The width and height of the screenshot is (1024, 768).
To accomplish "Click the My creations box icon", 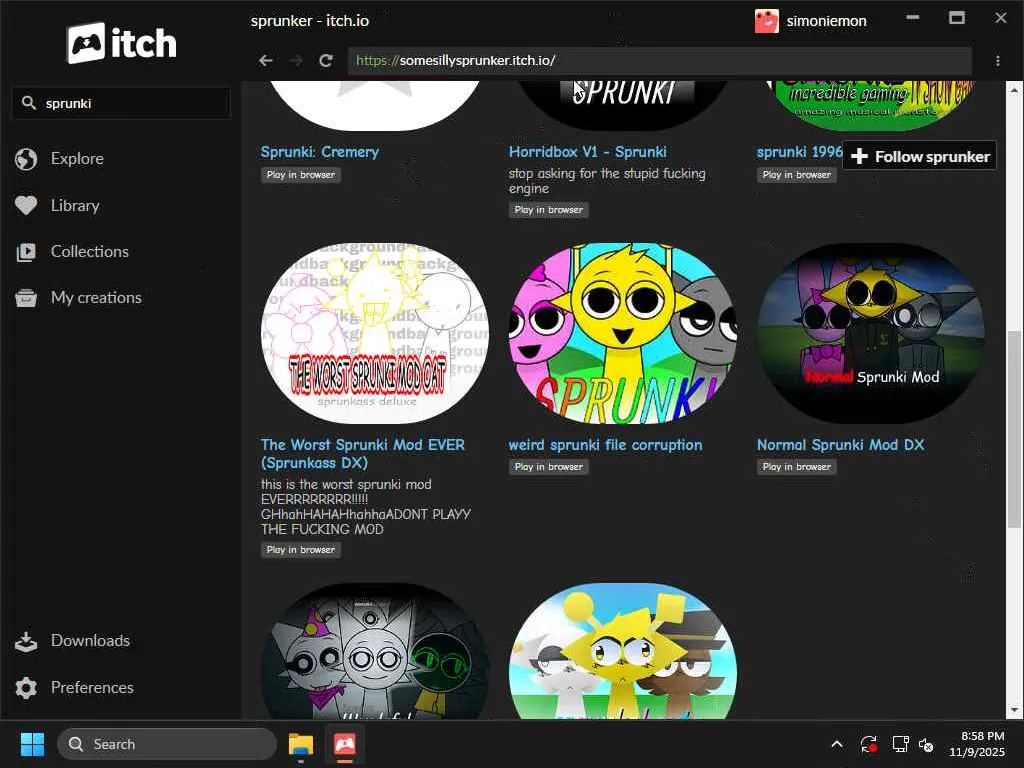I will pyautogui.click(x=26, y=298).
